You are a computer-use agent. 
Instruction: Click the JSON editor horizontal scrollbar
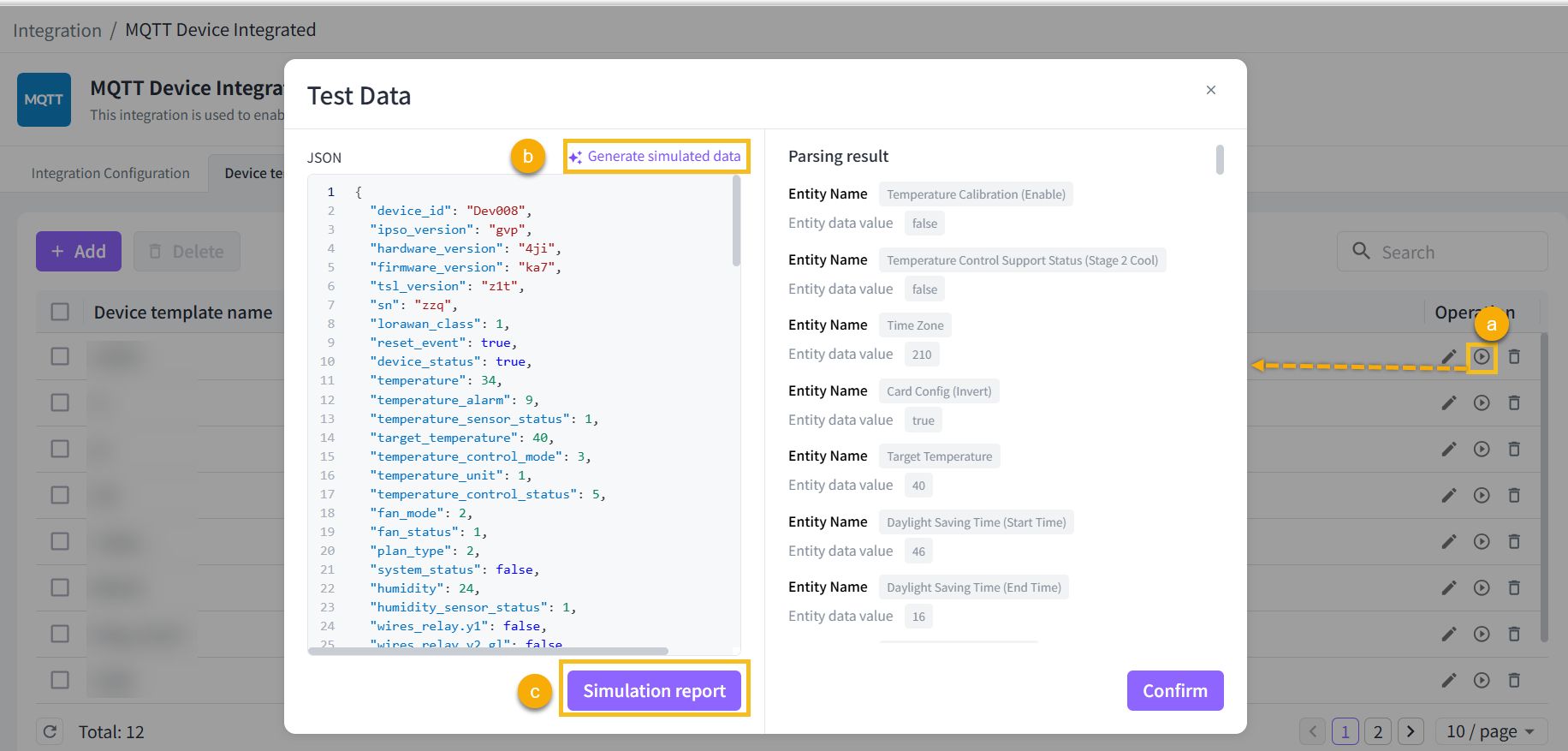pos(488,651)
